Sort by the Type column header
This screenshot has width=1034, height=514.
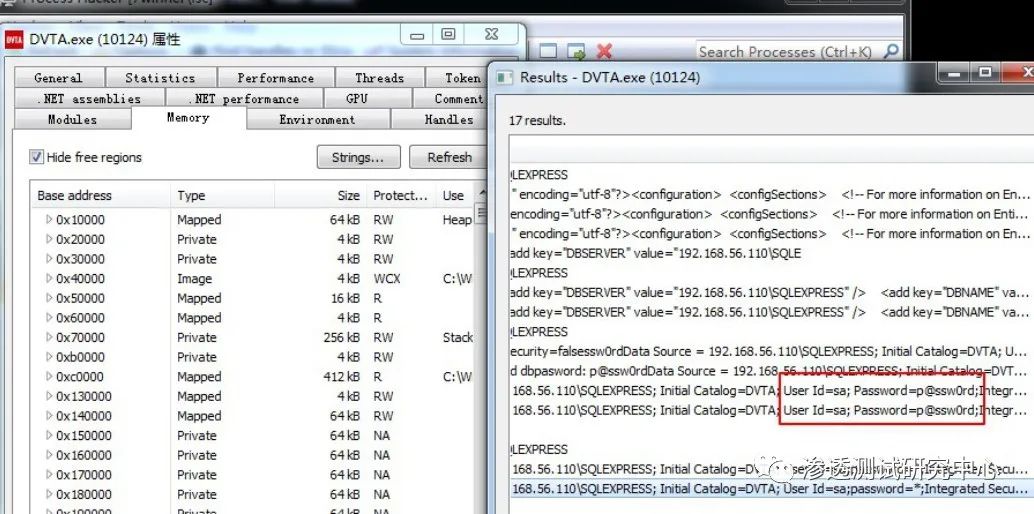click(x=222, y=195)
